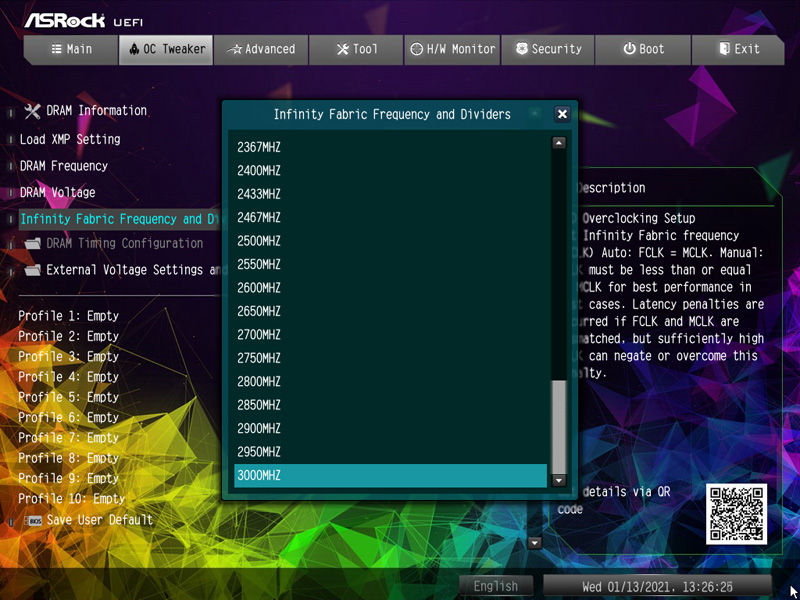The width and height of the screenshot is (800, 600).
Task: Click the Save User Default BIOS icon
Action: click(33, 521)
